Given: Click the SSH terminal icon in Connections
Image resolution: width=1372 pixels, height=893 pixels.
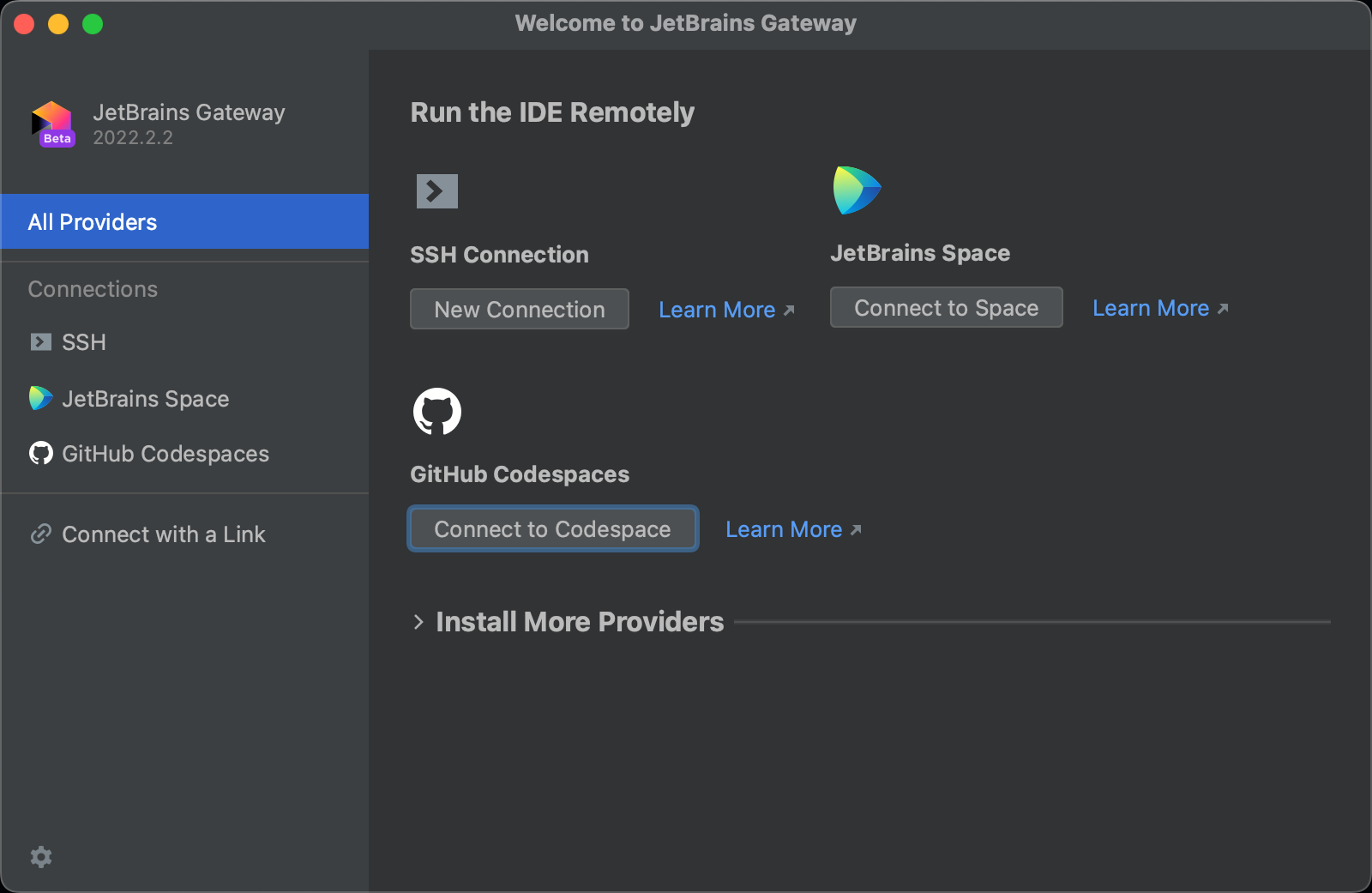Looking at the screenshot, I should [x=40, y=342].
